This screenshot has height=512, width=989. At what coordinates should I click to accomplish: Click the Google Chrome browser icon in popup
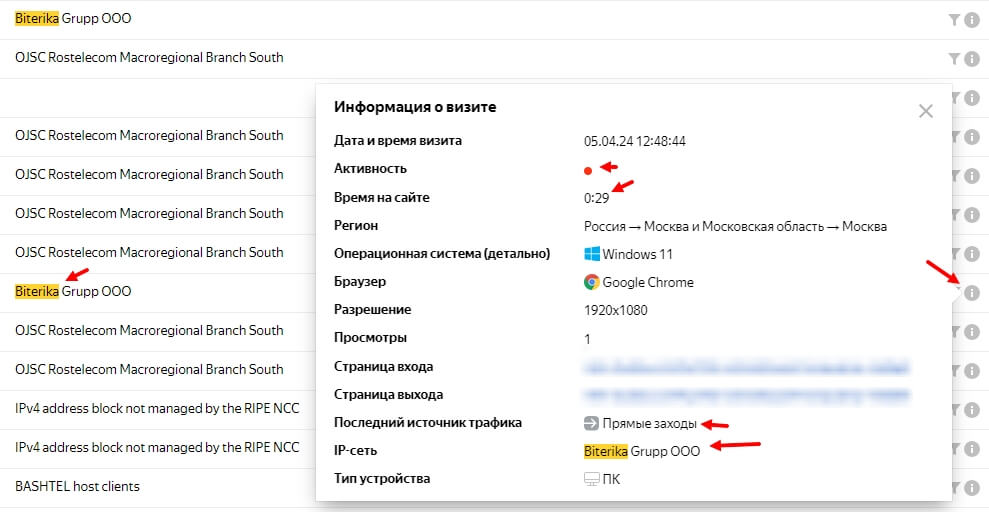(x=591, y=282)
